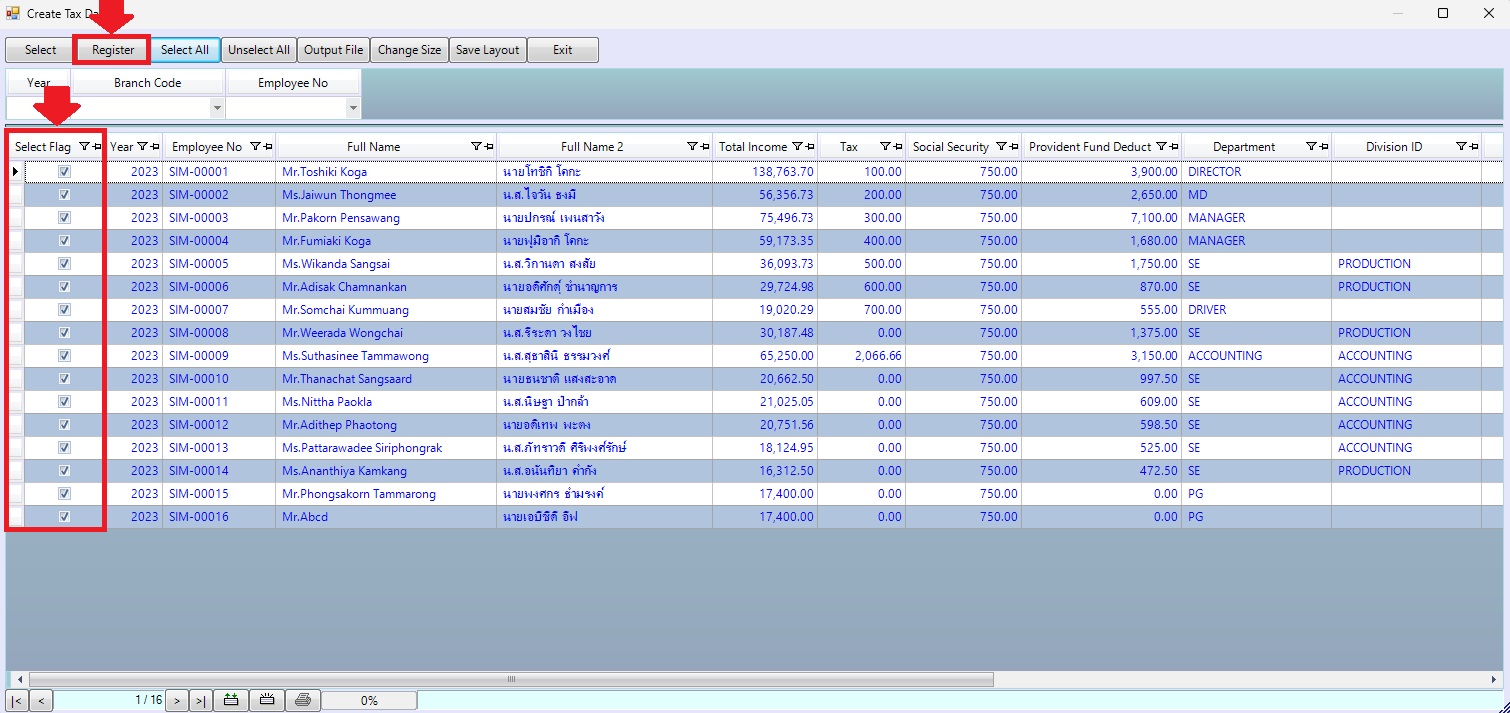Click the Output File button
The image size is (1510, 713).
tap(333, 50)
